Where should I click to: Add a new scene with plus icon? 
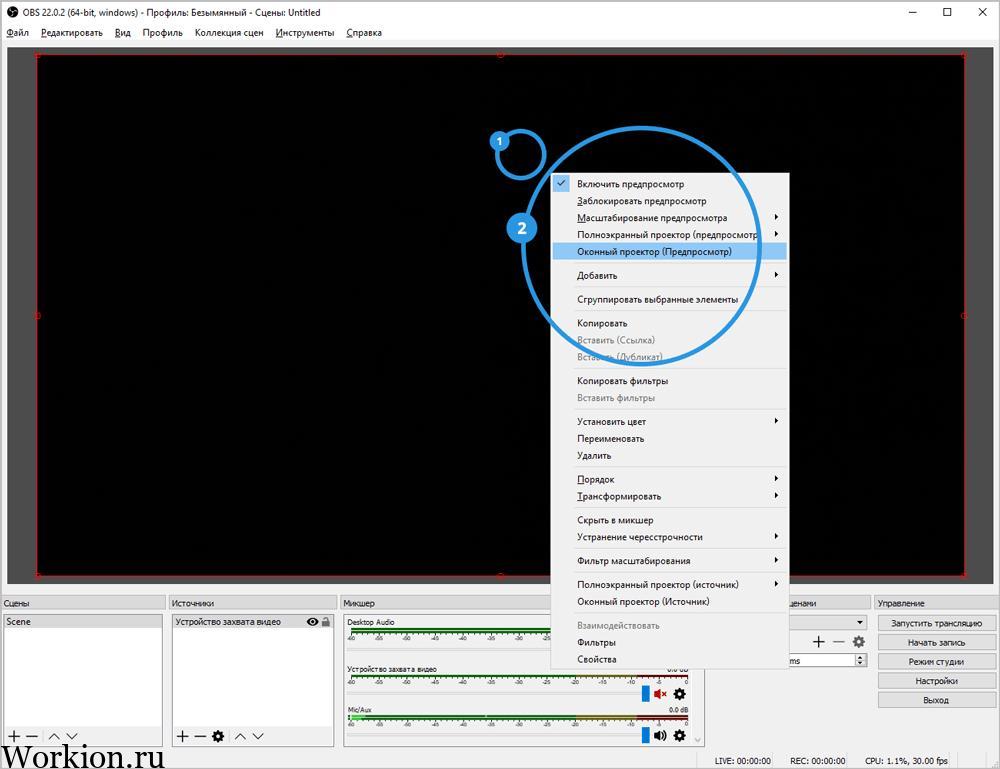(14, 736)
